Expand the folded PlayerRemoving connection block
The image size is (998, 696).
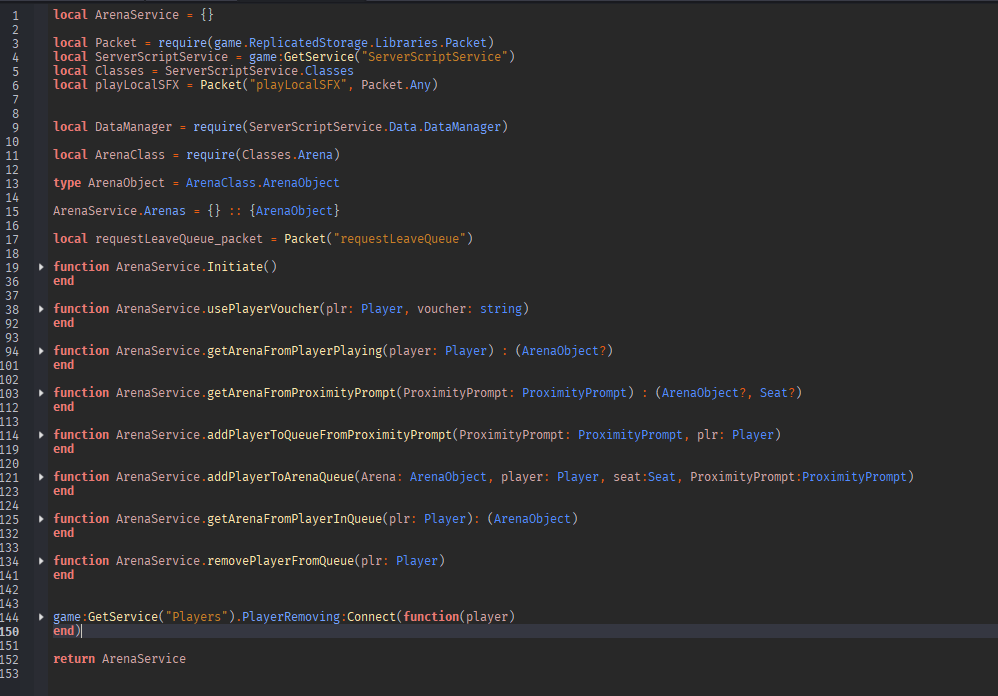click(x=41, y=617)
